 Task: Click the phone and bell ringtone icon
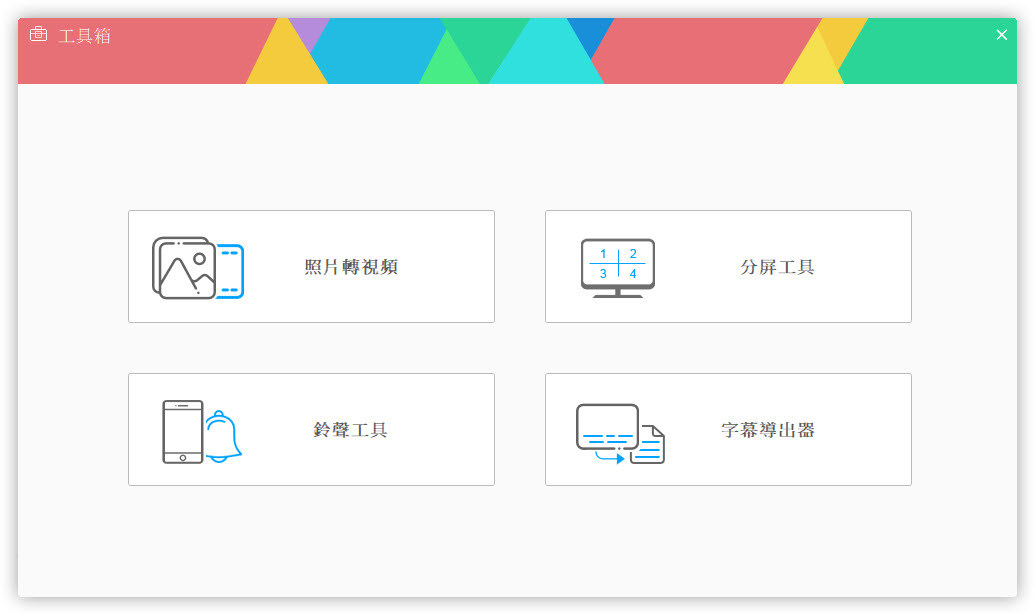coord(202,432)
